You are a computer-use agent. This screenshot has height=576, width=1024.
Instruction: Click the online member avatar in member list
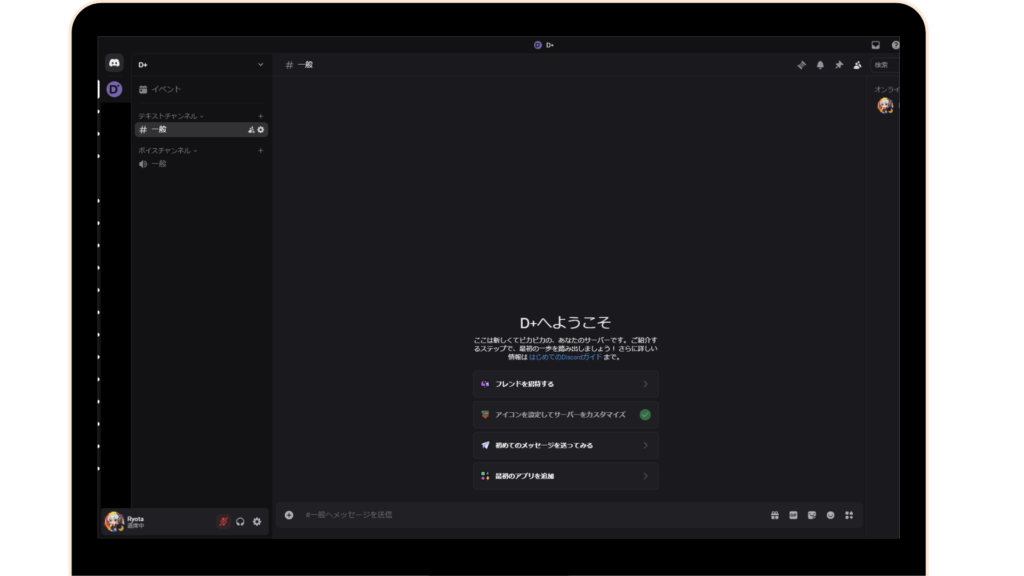point(885,105)
